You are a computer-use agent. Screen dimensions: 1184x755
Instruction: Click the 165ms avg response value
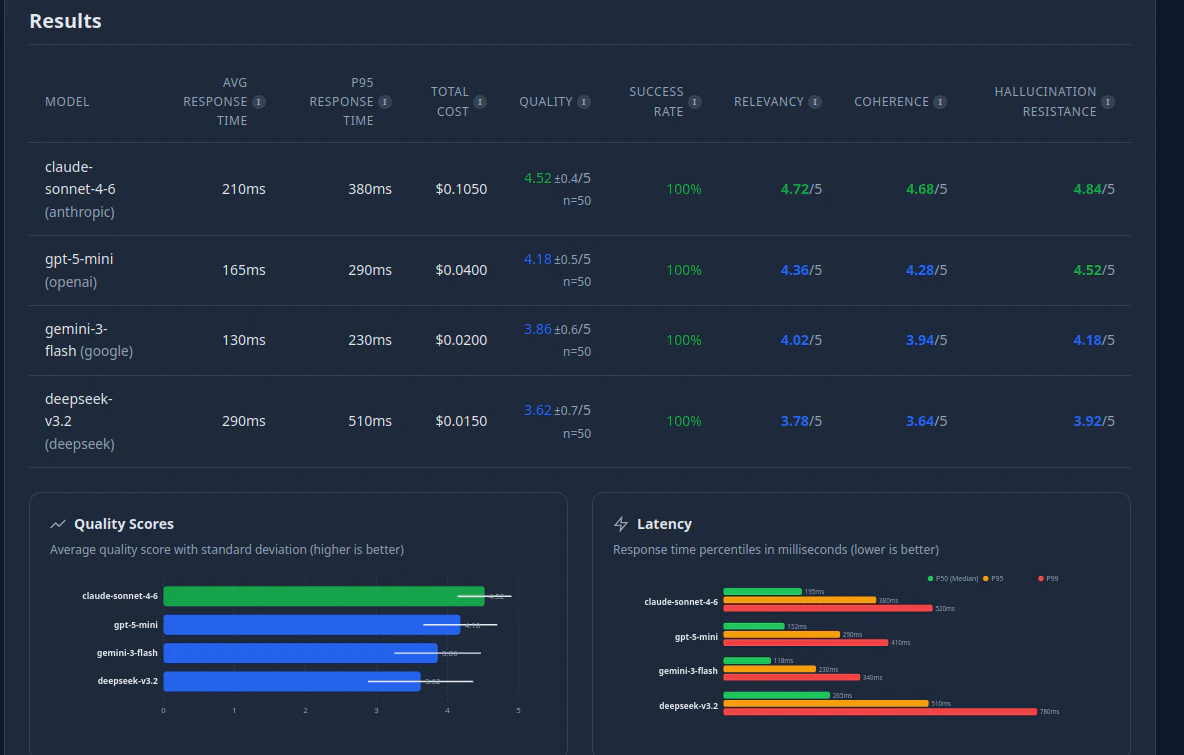point(243,270)
